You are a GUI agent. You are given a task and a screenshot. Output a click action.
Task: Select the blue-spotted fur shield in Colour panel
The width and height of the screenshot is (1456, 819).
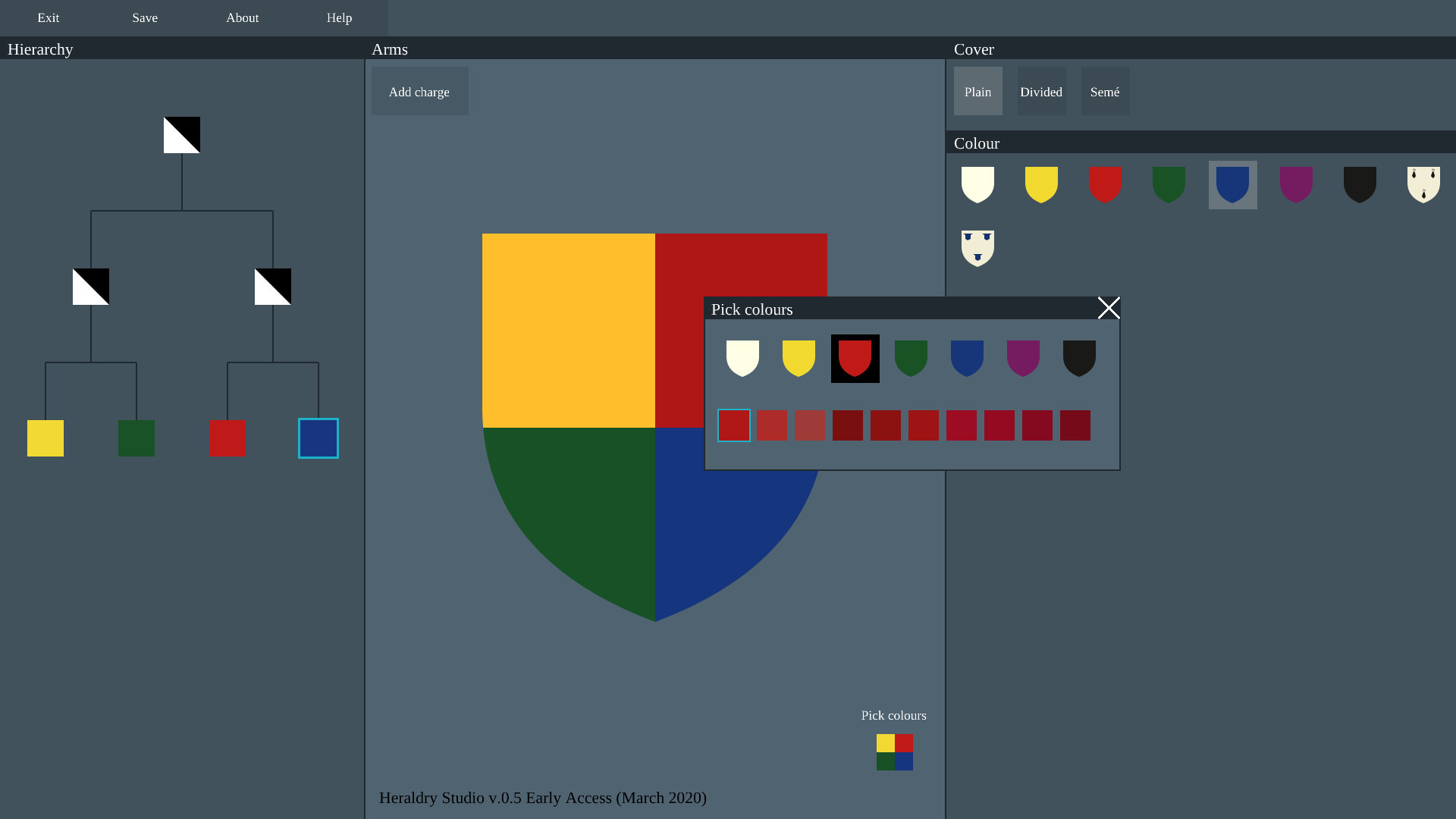coord(977,249)
